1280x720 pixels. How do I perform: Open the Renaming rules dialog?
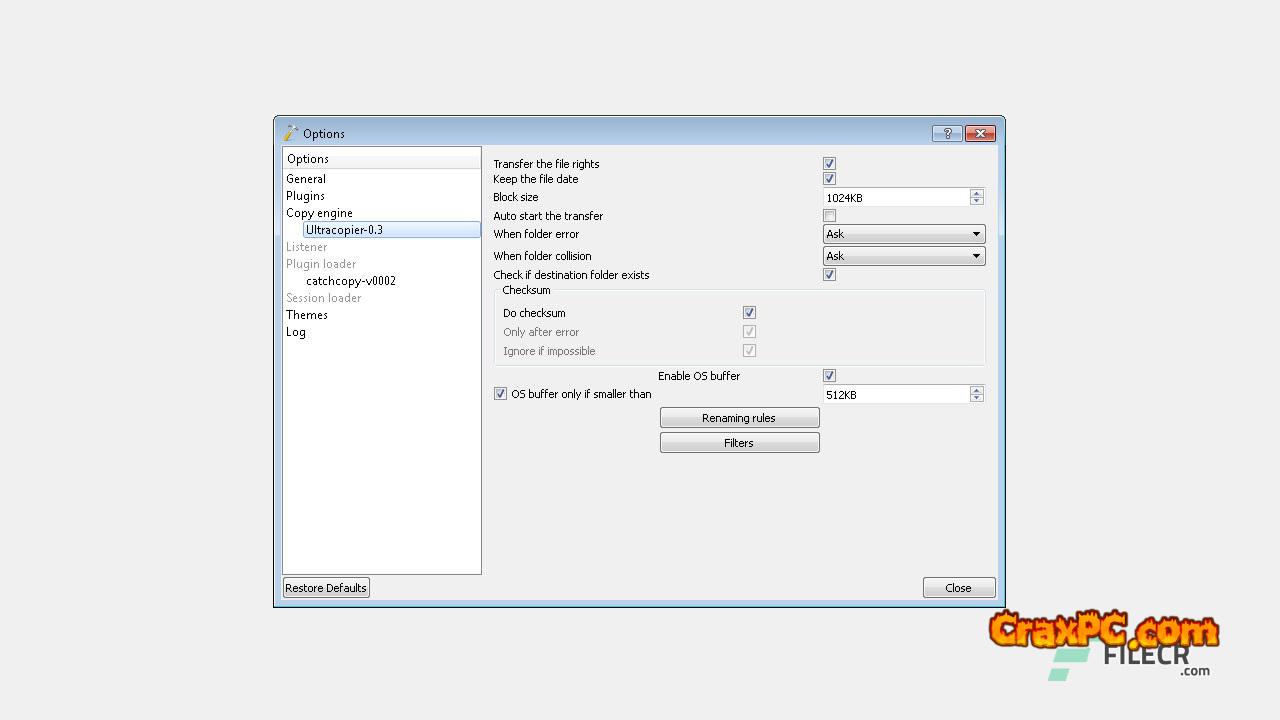click(739, 418)
